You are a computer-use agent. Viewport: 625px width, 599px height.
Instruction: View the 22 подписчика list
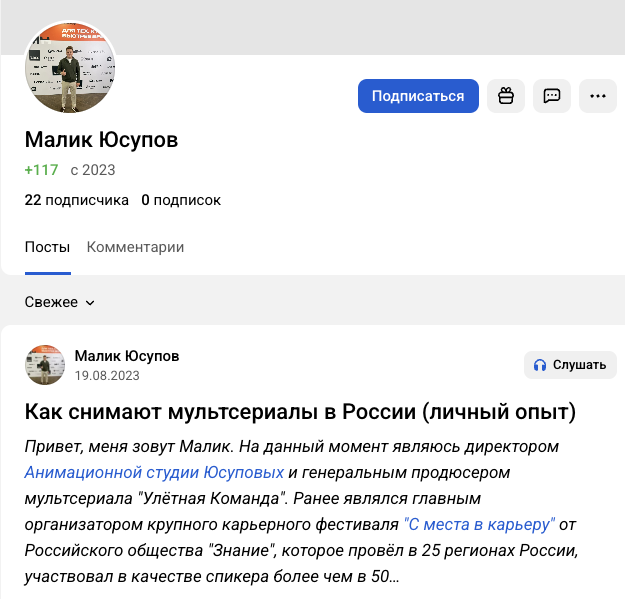pyautogui.click(x=77, y=200)
